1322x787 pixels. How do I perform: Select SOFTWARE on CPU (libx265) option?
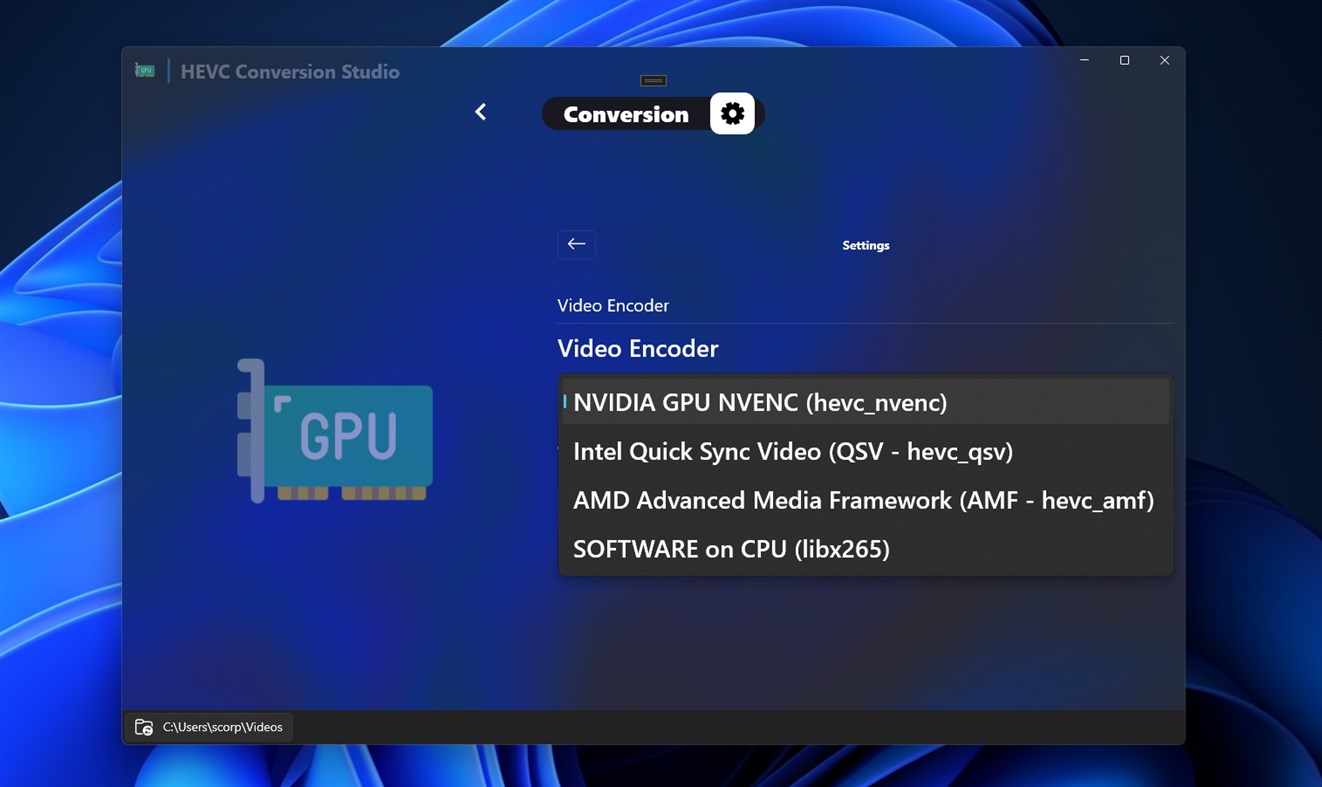coord(866,549)
